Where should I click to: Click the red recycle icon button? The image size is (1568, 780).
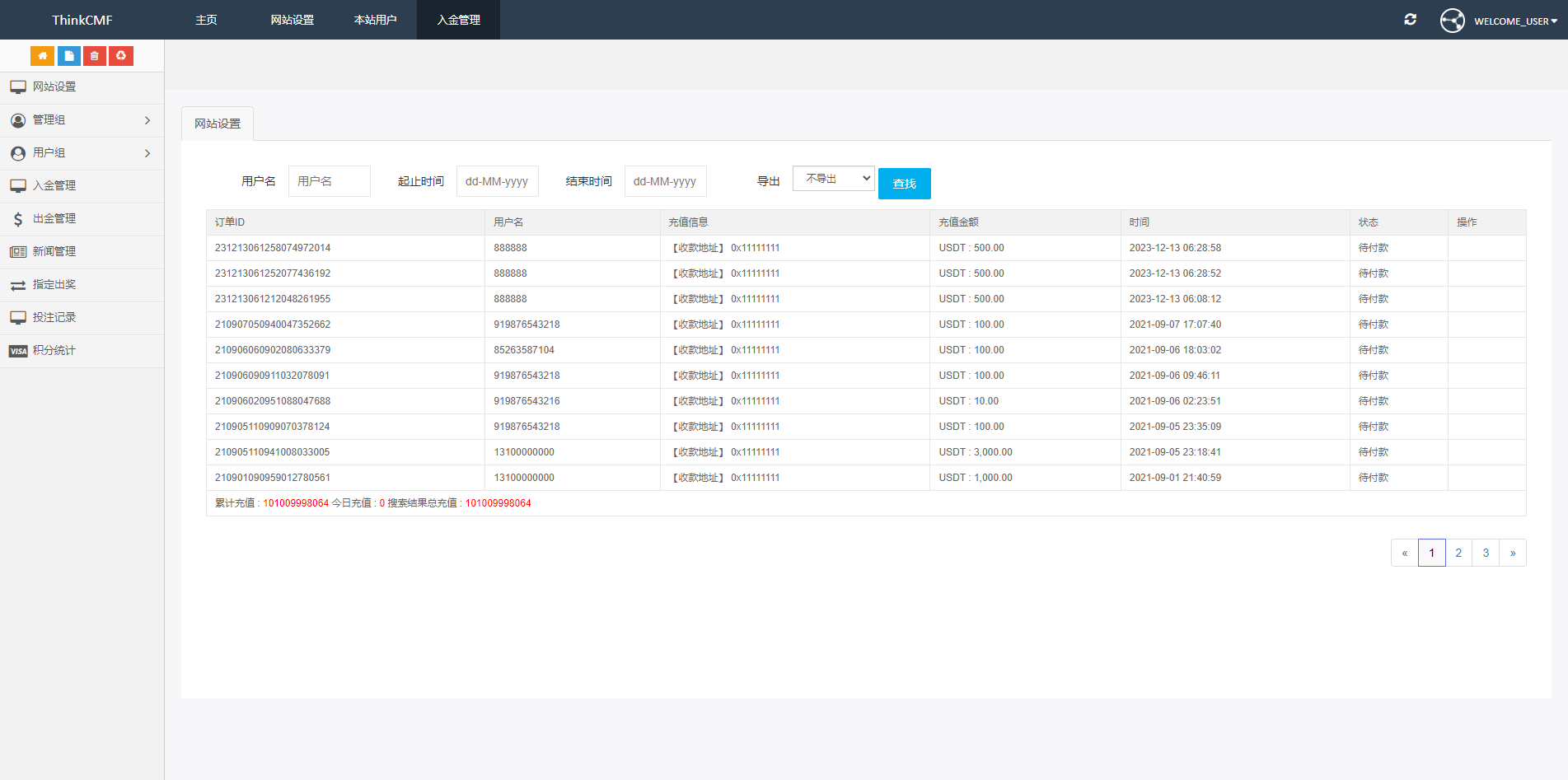click(x=121, y=56)
